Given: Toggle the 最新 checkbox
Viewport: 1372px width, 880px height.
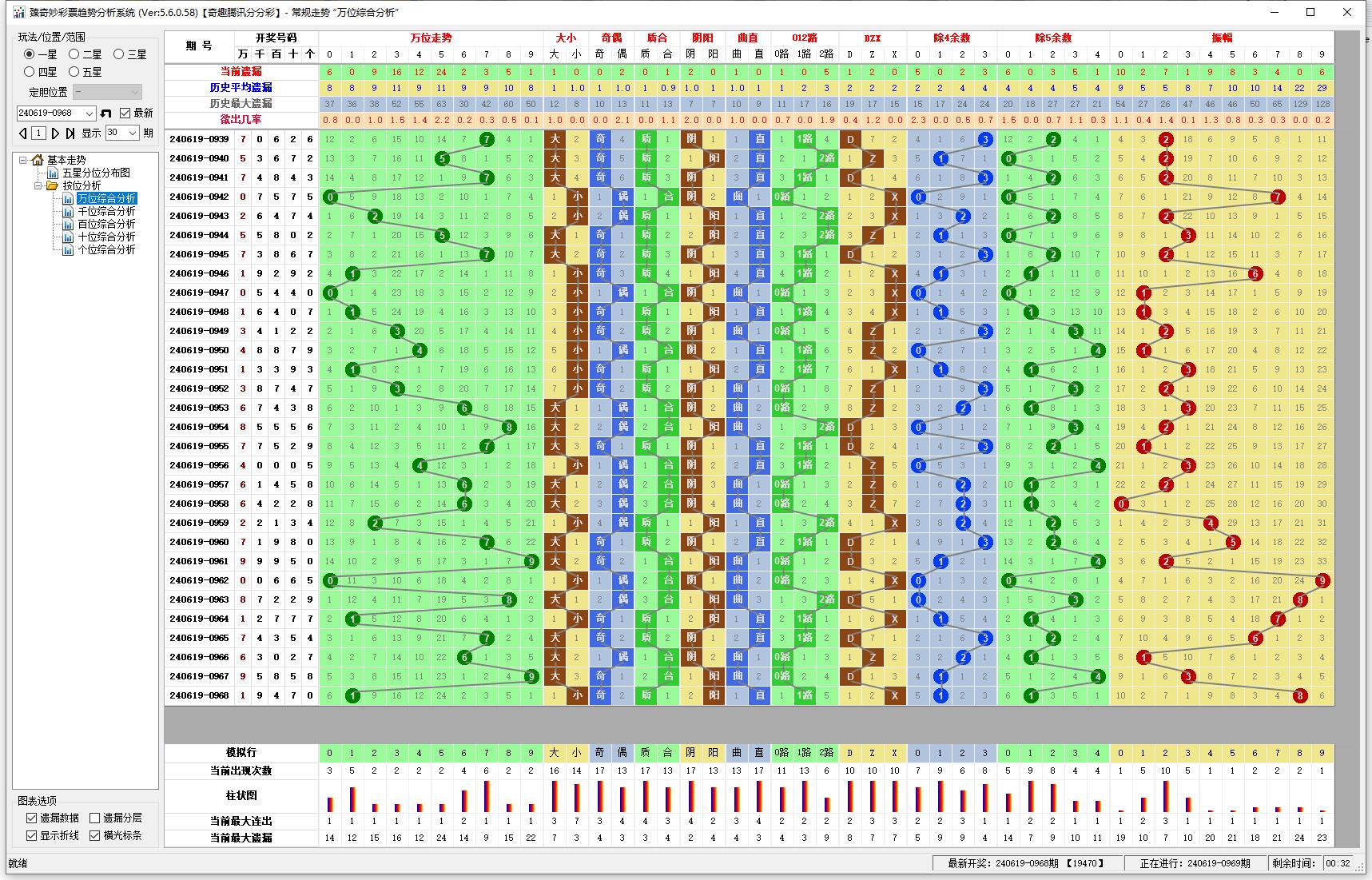Looking at the screenshot, I should point(125,113).
